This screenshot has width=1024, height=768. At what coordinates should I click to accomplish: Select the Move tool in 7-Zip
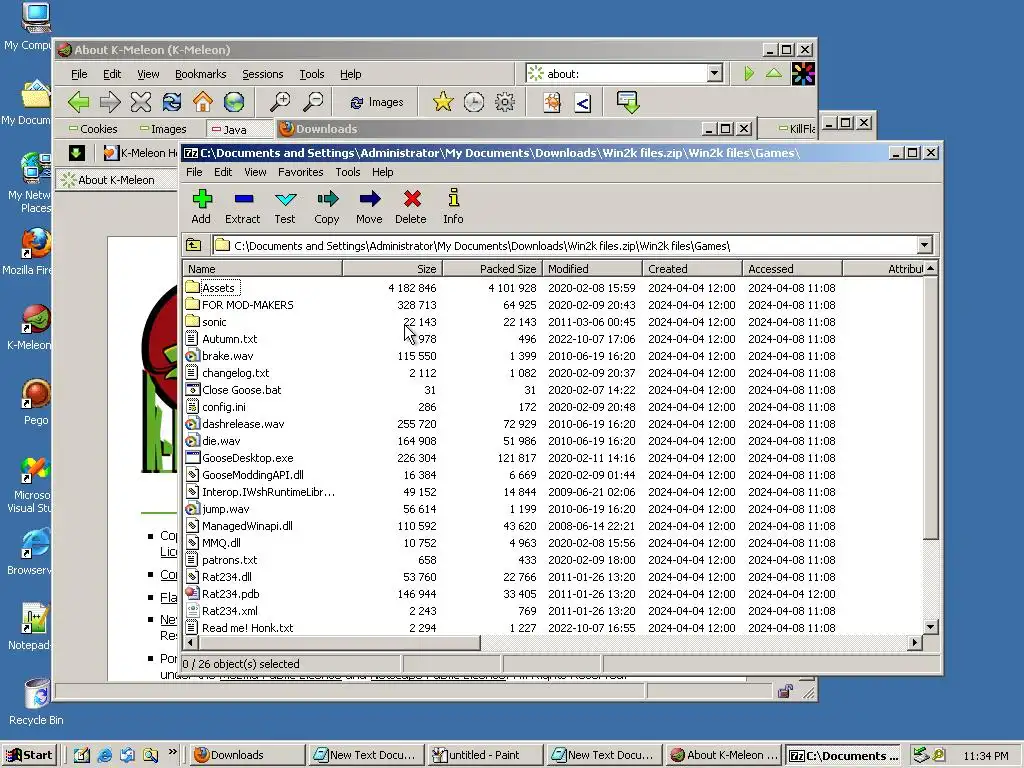point(369,206)
